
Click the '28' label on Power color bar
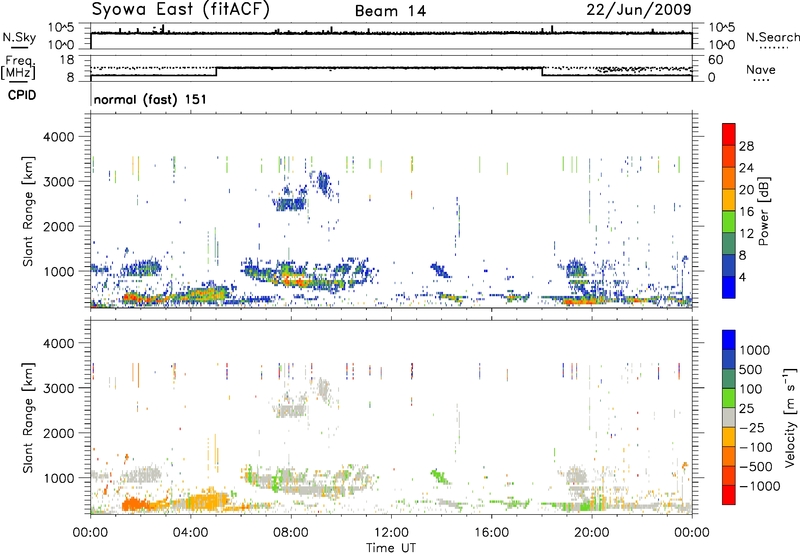pyautogui.click(x=746, y=146)
